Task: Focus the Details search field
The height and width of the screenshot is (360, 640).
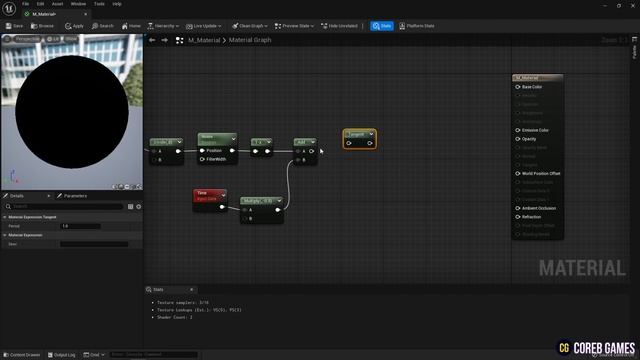Action: (x=64, y=207)
